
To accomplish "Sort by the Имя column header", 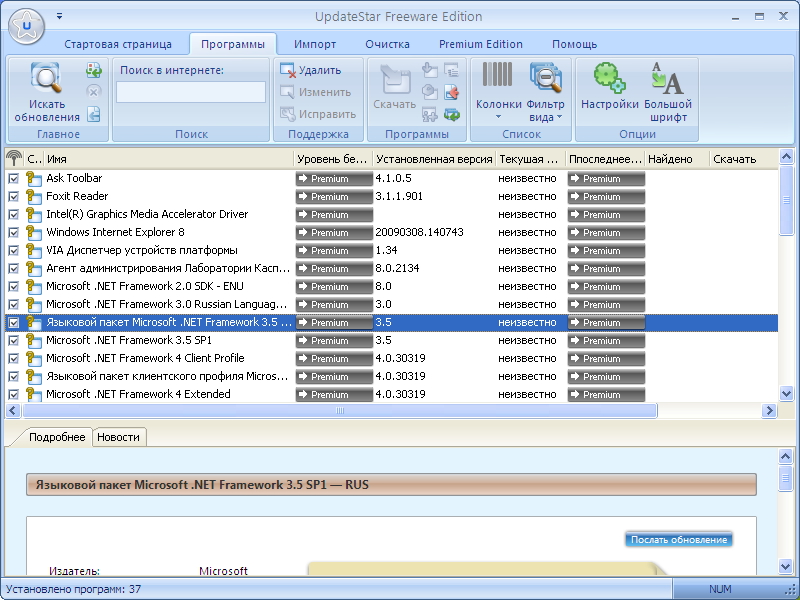I will point(169,159).
